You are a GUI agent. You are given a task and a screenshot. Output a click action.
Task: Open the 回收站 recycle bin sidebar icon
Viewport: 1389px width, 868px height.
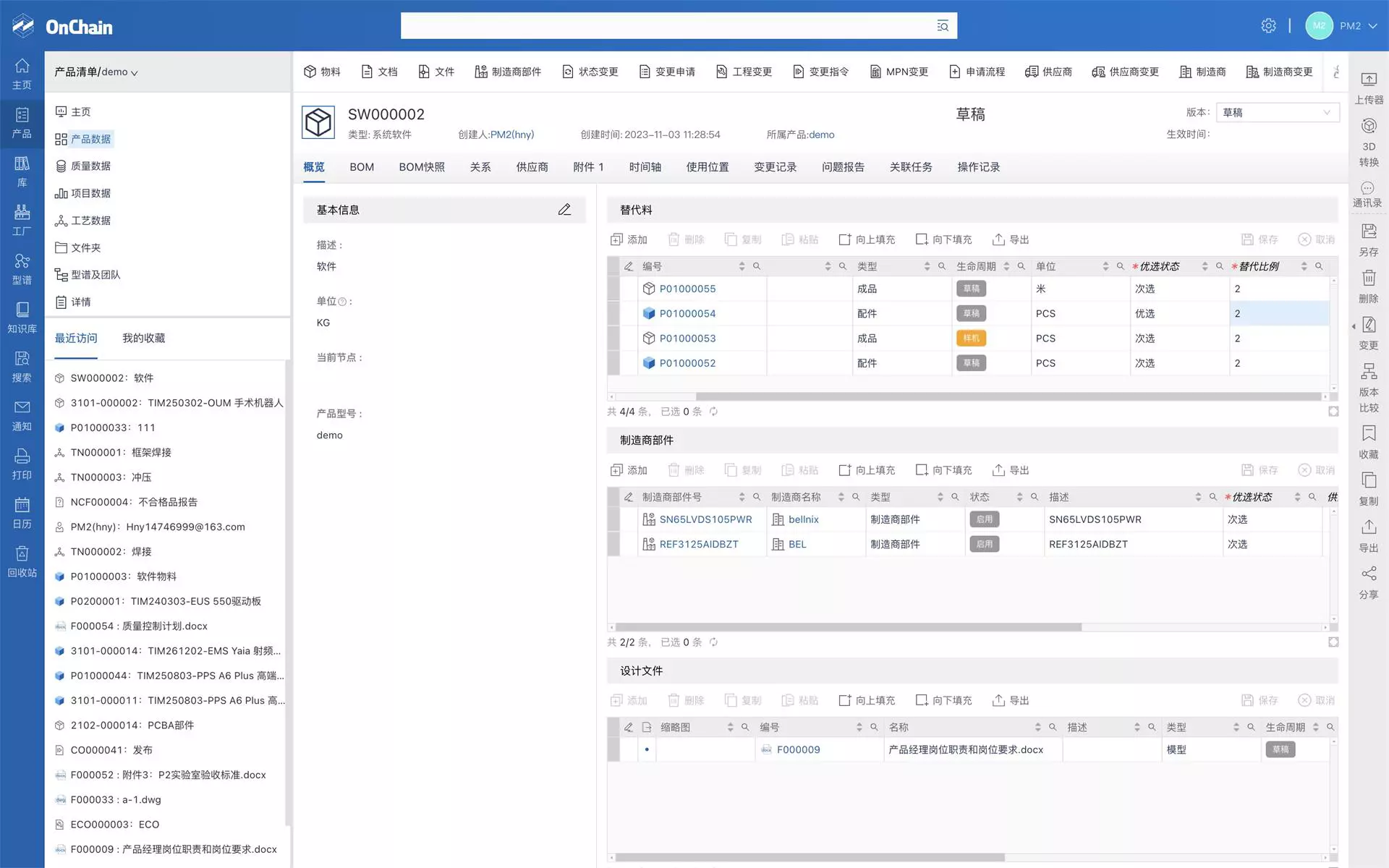pyautogui.click(x=22, y=562)
